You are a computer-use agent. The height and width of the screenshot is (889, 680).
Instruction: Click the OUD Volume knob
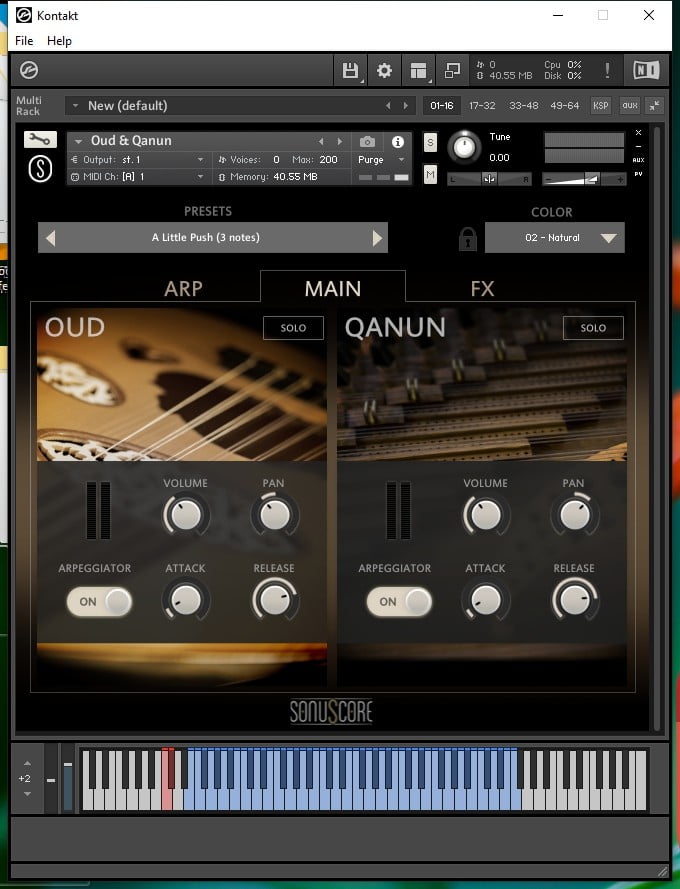185,515
